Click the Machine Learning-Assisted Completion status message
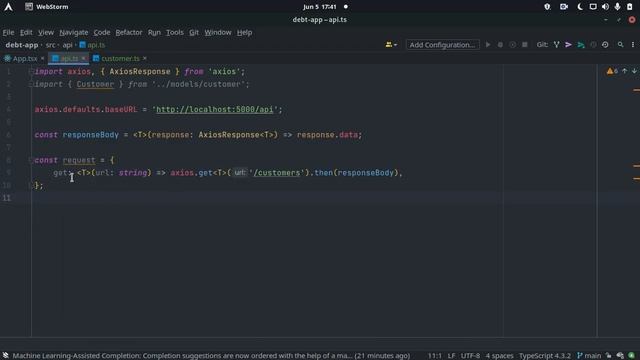The height and width of the screenshot is (360, 640). [211, 356]
